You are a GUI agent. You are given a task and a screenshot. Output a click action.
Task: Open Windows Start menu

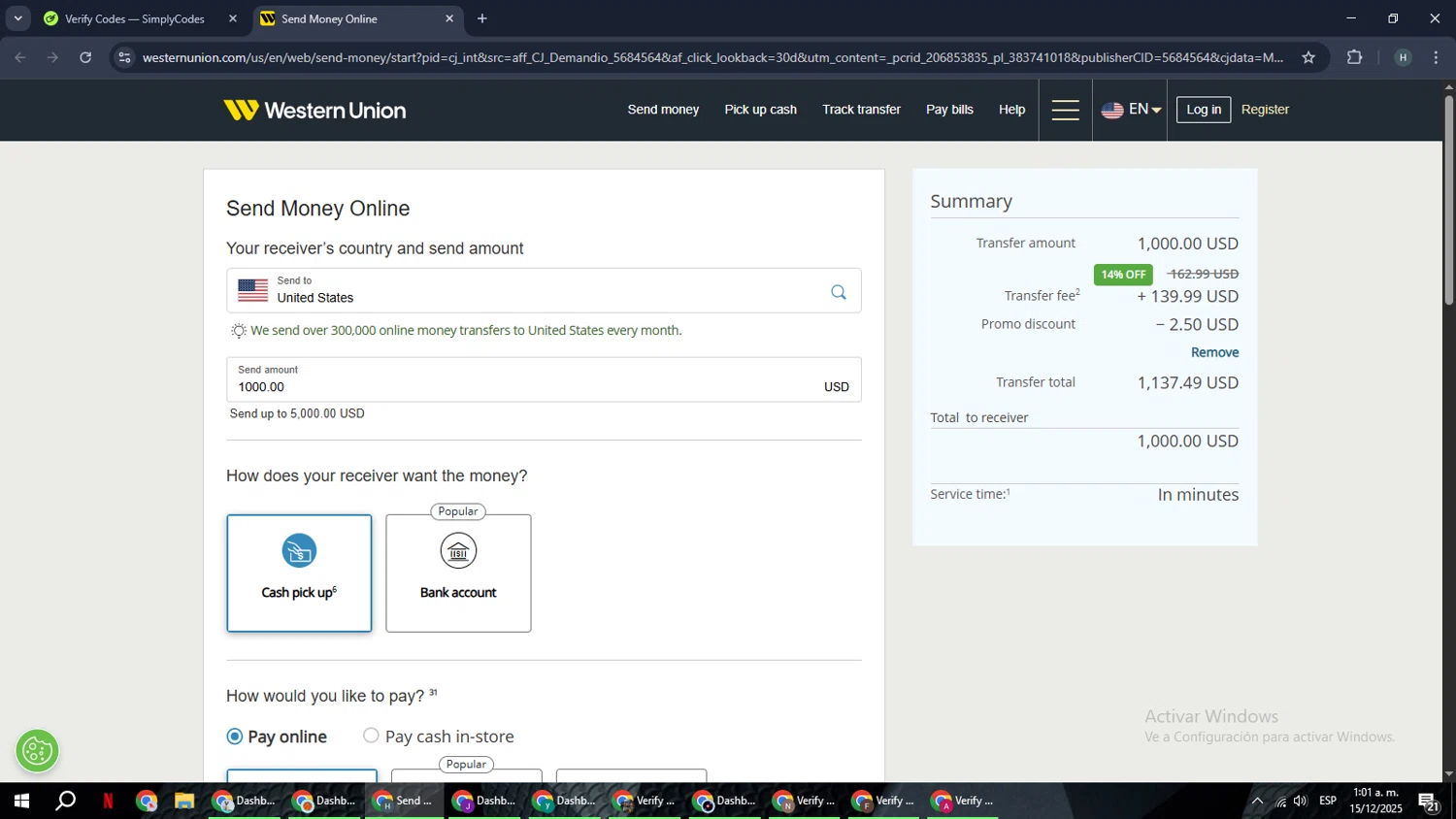click(21, 801)
